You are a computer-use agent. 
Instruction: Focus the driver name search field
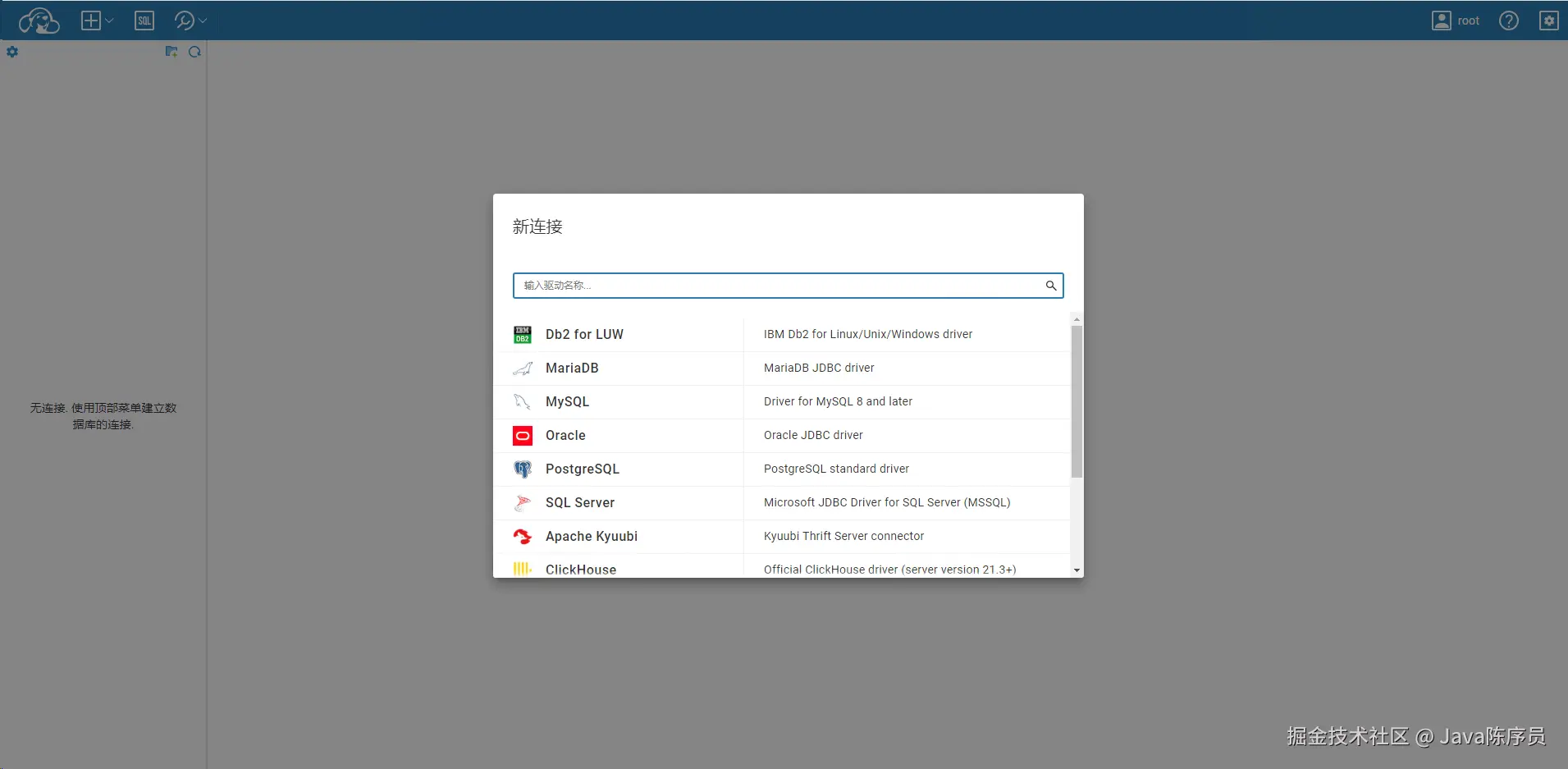788,286
